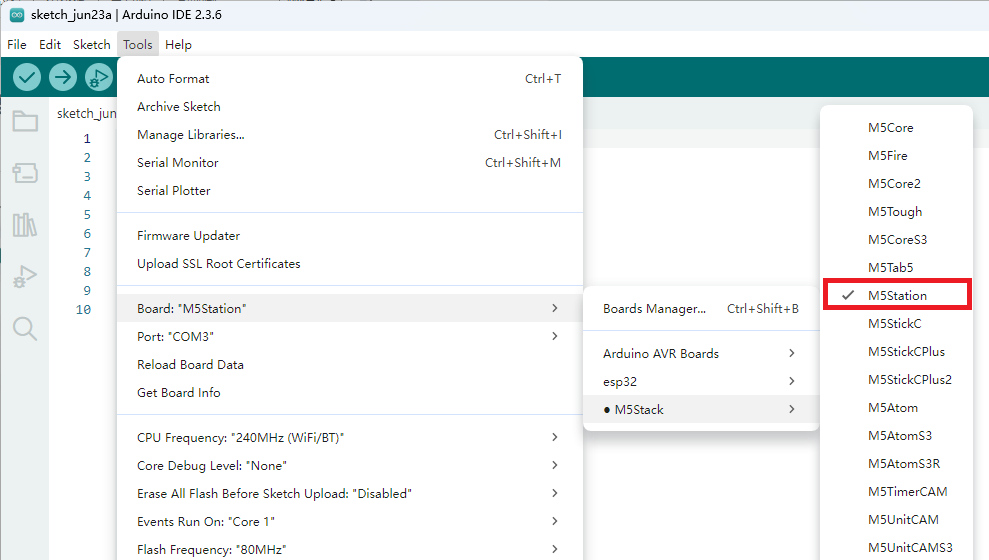
Task: Click line number 1 in editor gutter
Action: [86, 138]
